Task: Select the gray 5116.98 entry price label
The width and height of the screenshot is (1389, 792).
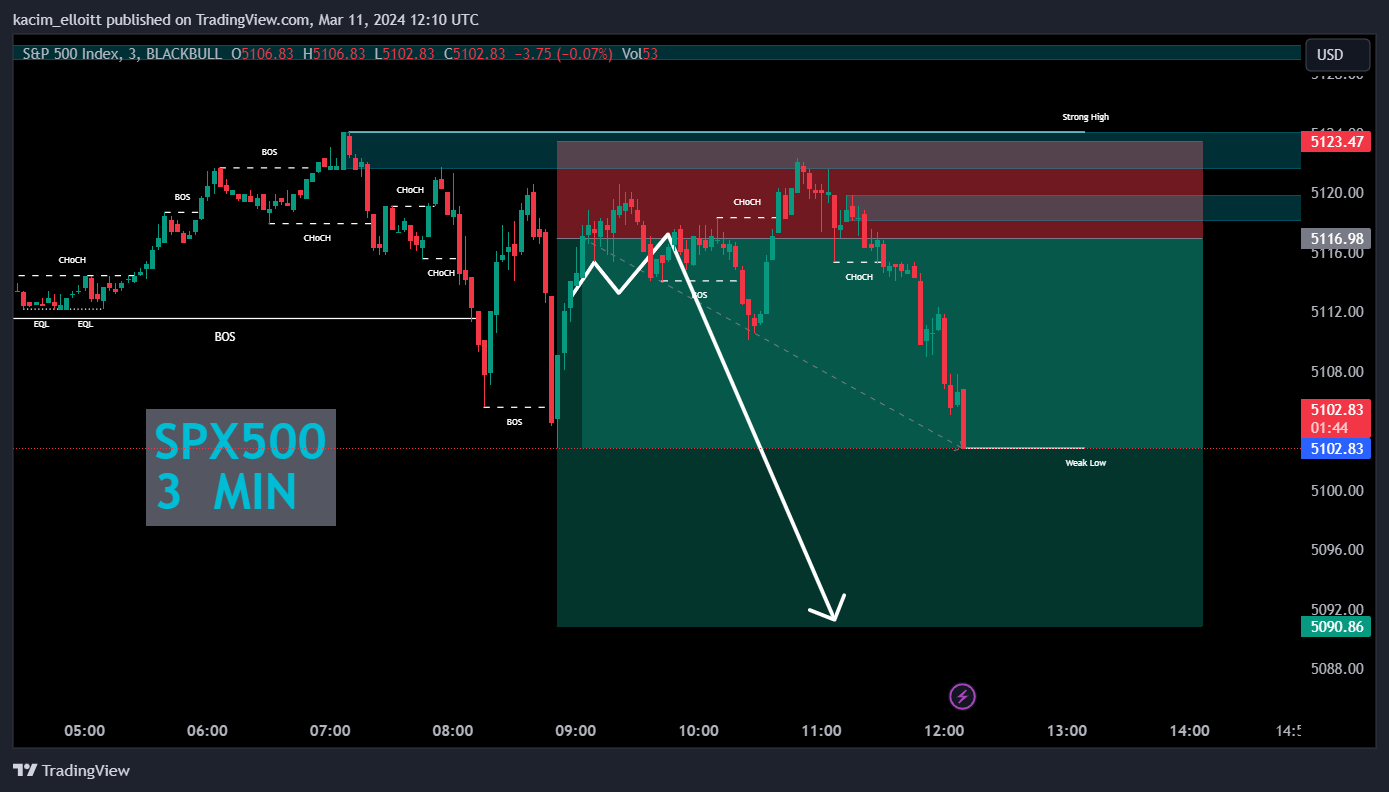Action: click(x=1335, y=238)
